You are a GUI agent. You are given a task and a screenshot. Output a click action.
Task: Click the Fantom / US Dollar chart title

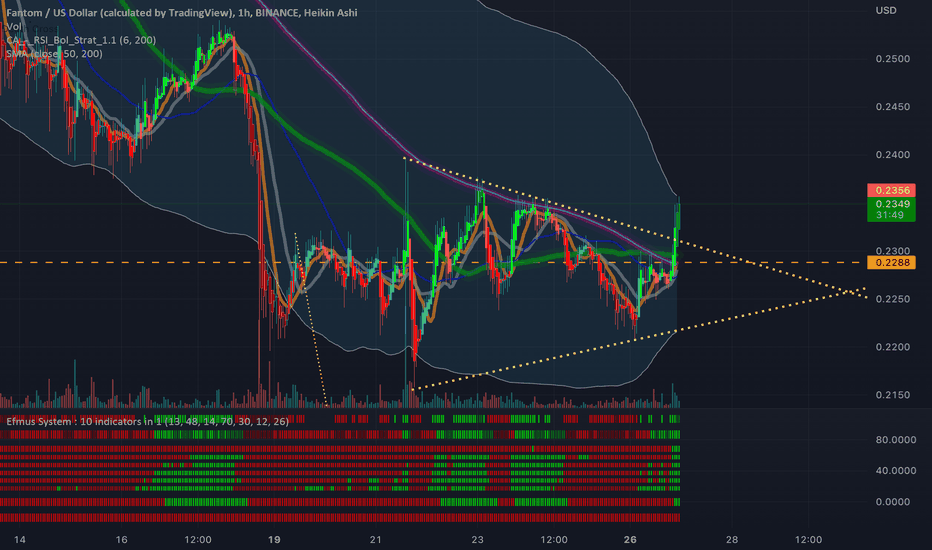click(x=181, y=12)
